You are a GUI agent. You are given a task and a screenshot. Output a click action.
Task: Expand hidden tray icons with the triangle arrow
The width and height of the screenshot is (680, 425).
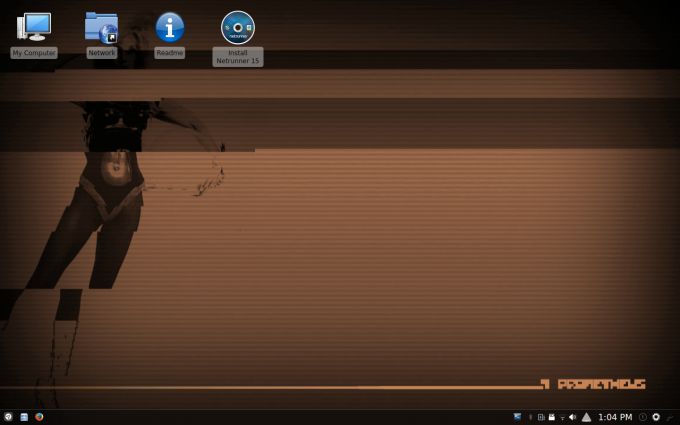click(586, 417)
